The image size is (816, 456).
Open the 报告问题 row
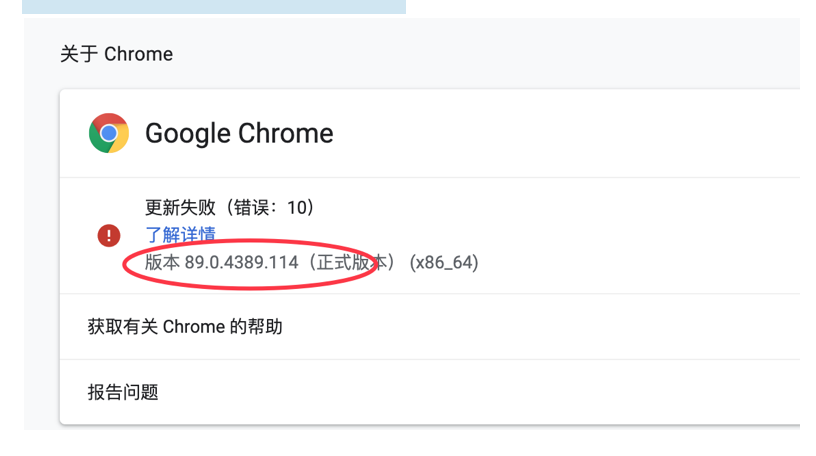(x=430, y=392)
